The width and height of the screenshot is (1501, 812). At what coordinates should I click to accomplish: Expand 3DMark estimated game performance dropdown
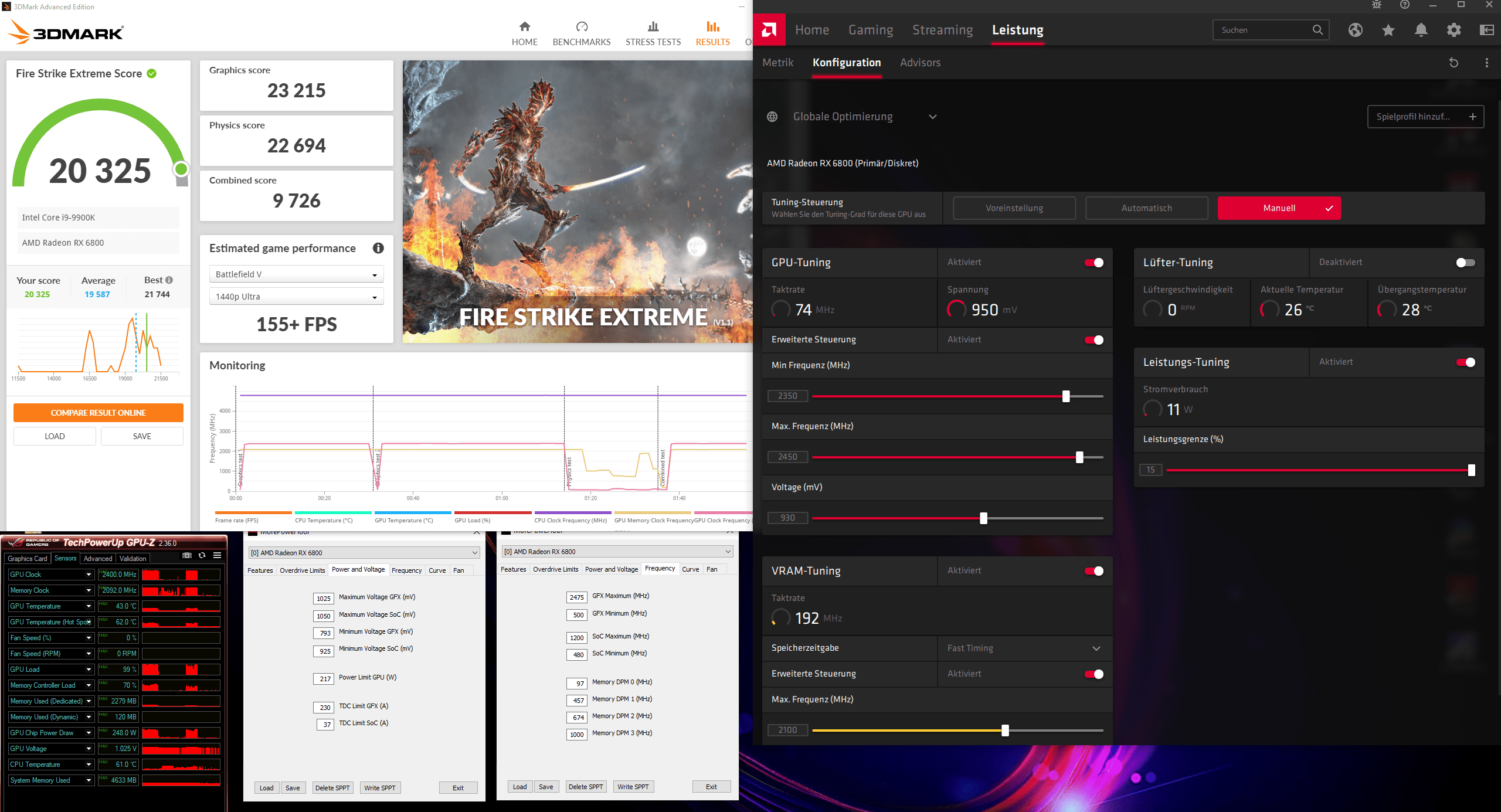[376, 275]
